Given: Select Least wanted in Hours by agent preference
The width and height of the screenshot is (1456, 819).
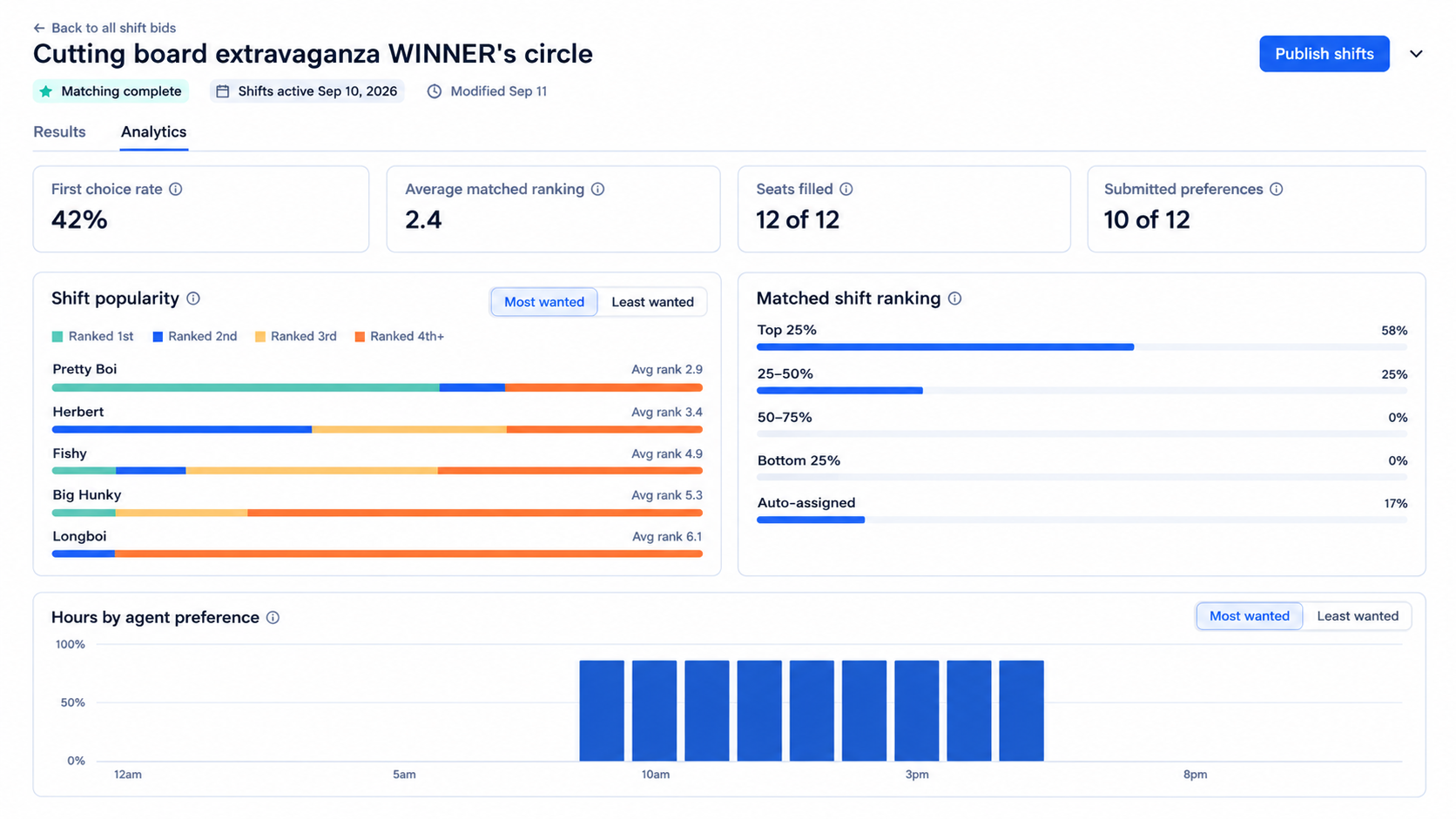Looking at the screenshot, I should click(x=1358, y=616).
